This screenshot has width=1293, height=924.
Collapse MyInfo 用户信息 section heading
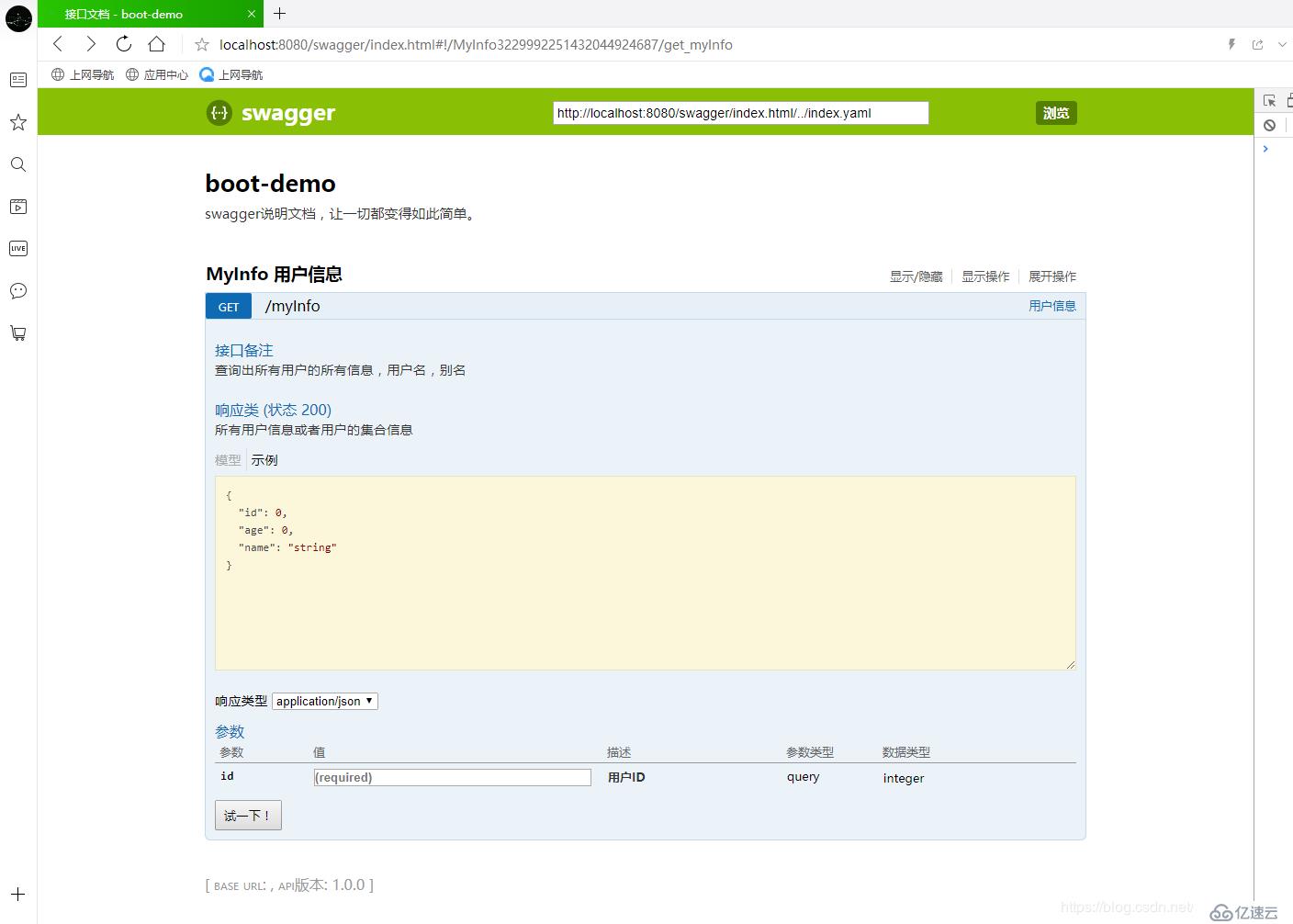(274, 274)
